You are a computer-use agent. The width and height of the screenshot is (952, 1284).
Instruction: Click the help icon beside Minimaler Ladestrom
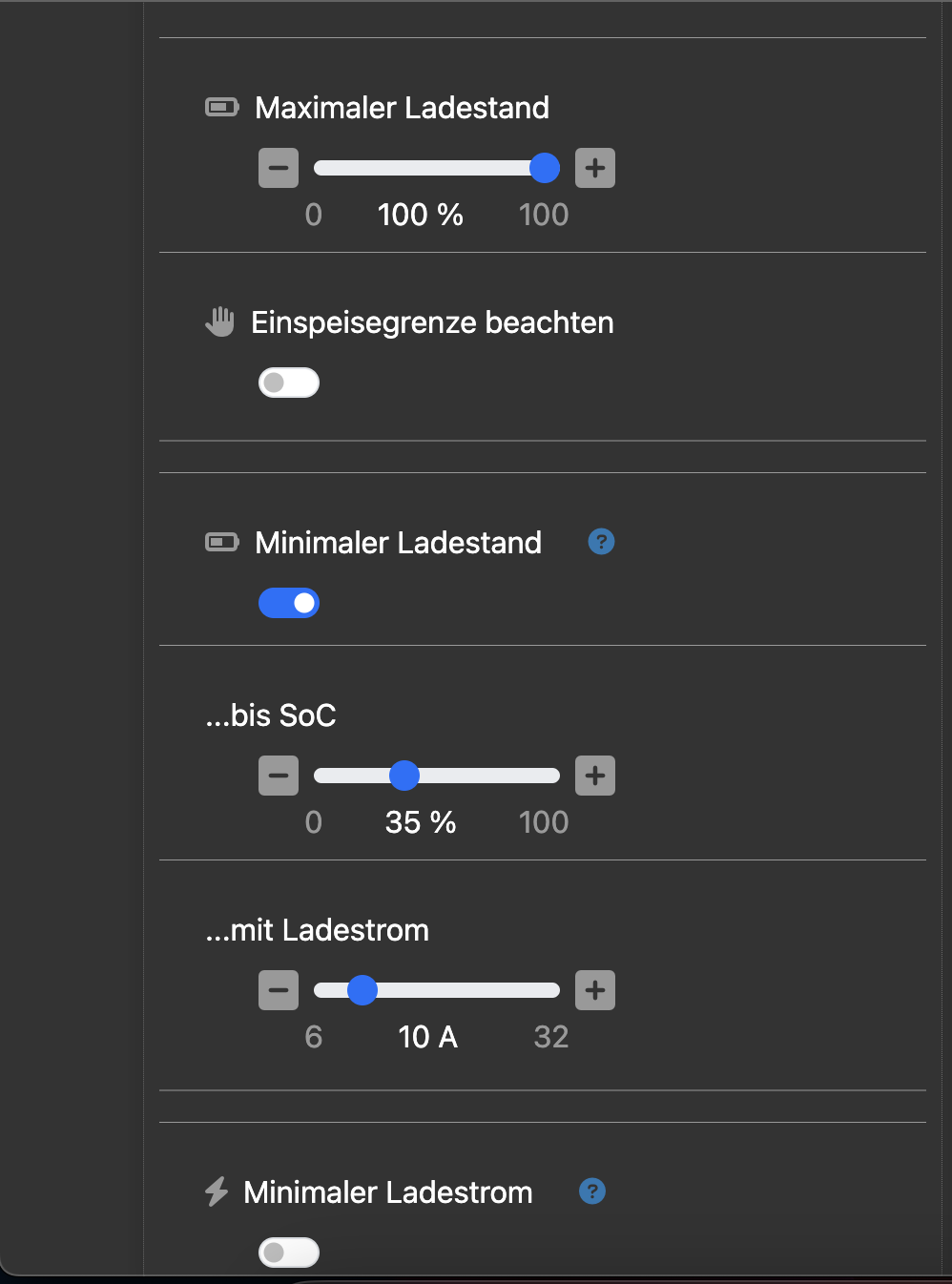(x=592, y=1191)
